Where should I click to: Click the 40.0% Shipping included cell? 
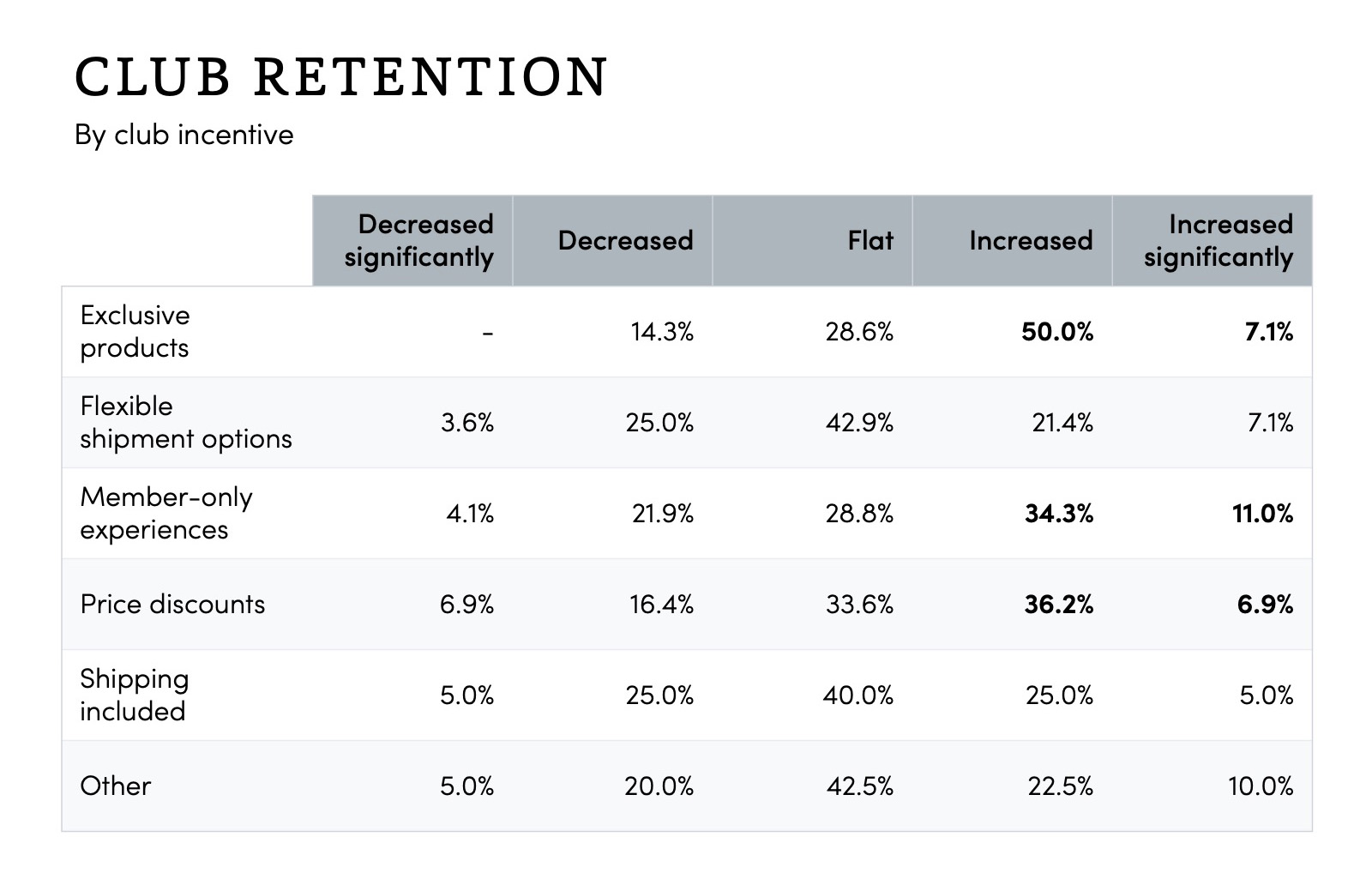point(857,695)
